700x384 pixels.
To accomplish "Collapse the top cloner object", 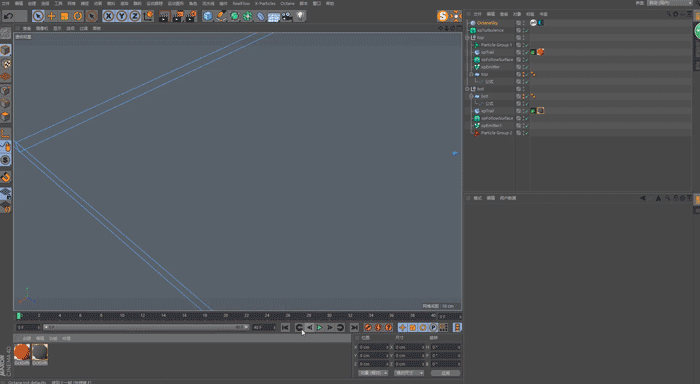I will tap(471, 74).
